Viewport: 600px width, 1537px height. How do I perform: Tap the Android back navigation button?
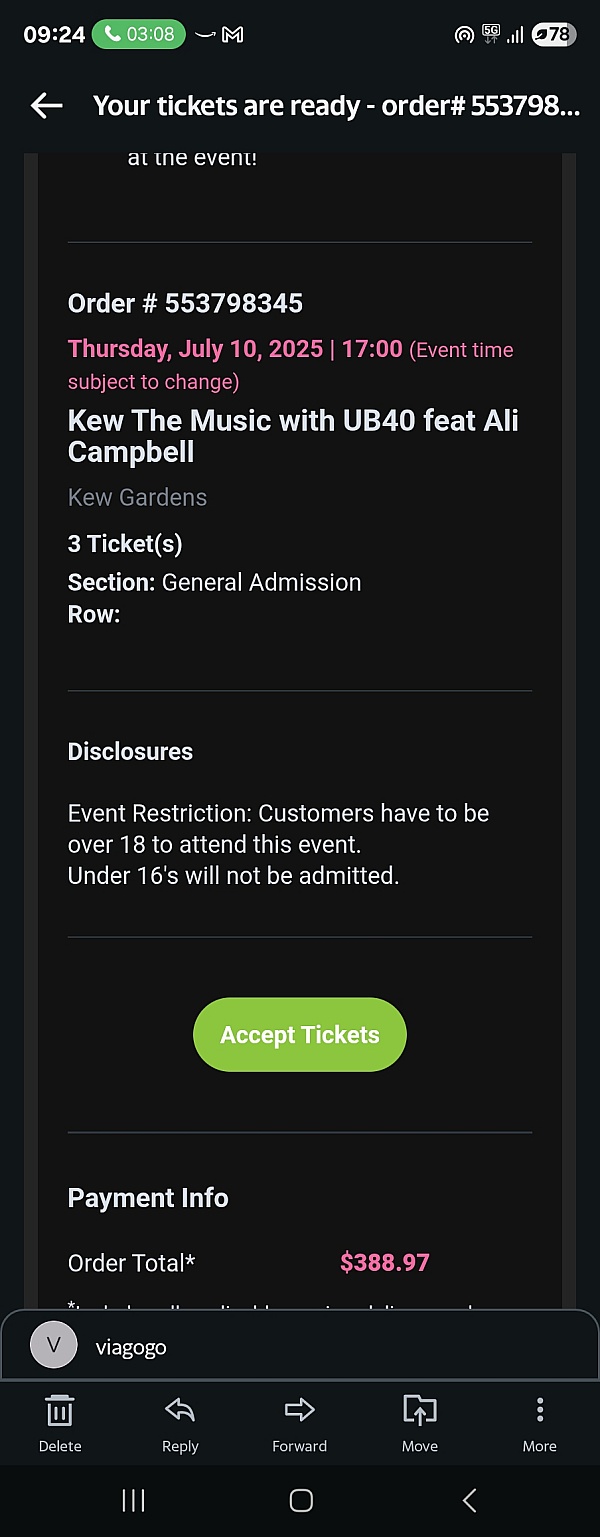tap(469, 1500)
